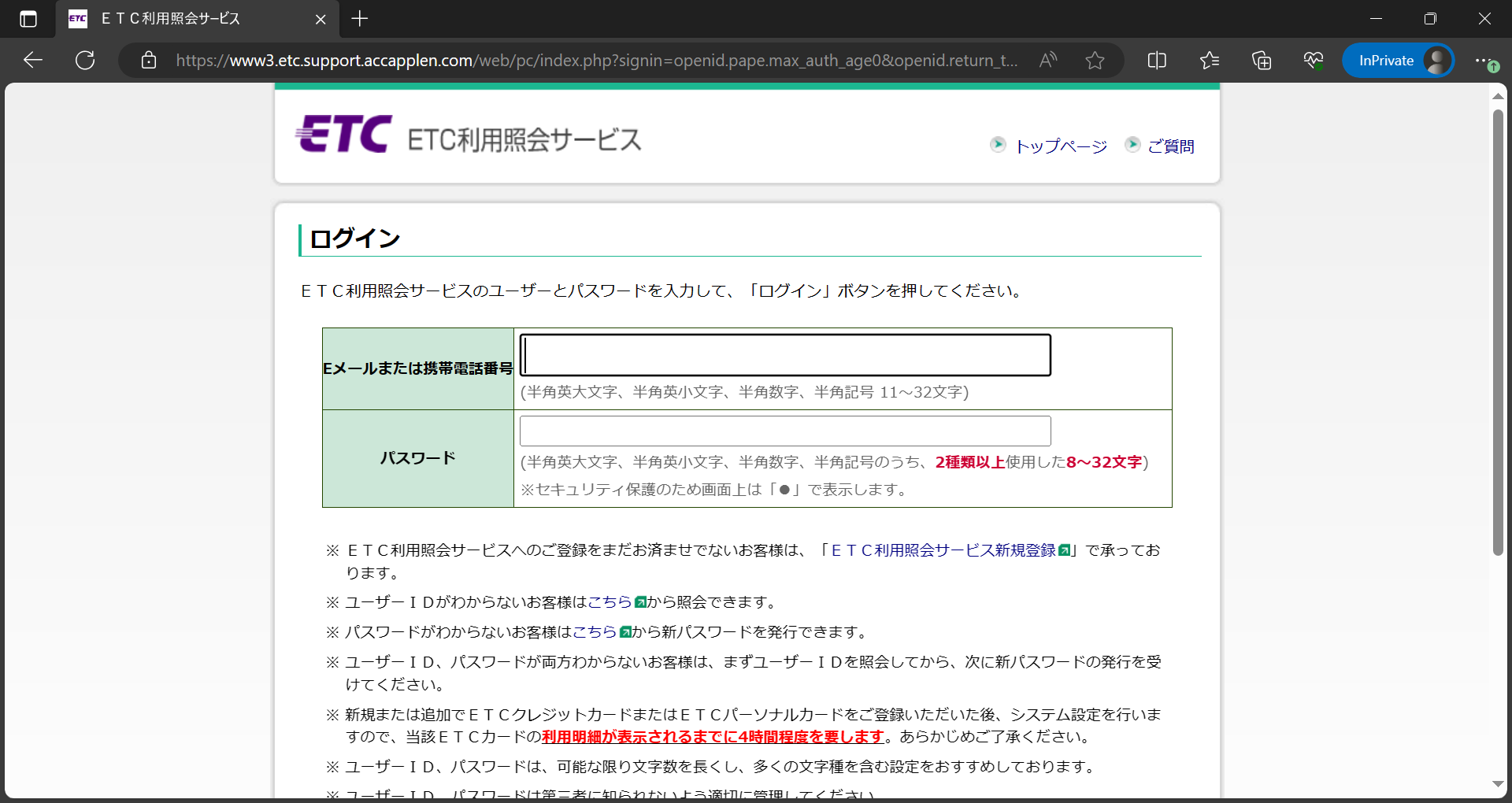This screenshot has height=803, width=1512.
Task: Click the ログイン heading text
Action: coord(355,239)
